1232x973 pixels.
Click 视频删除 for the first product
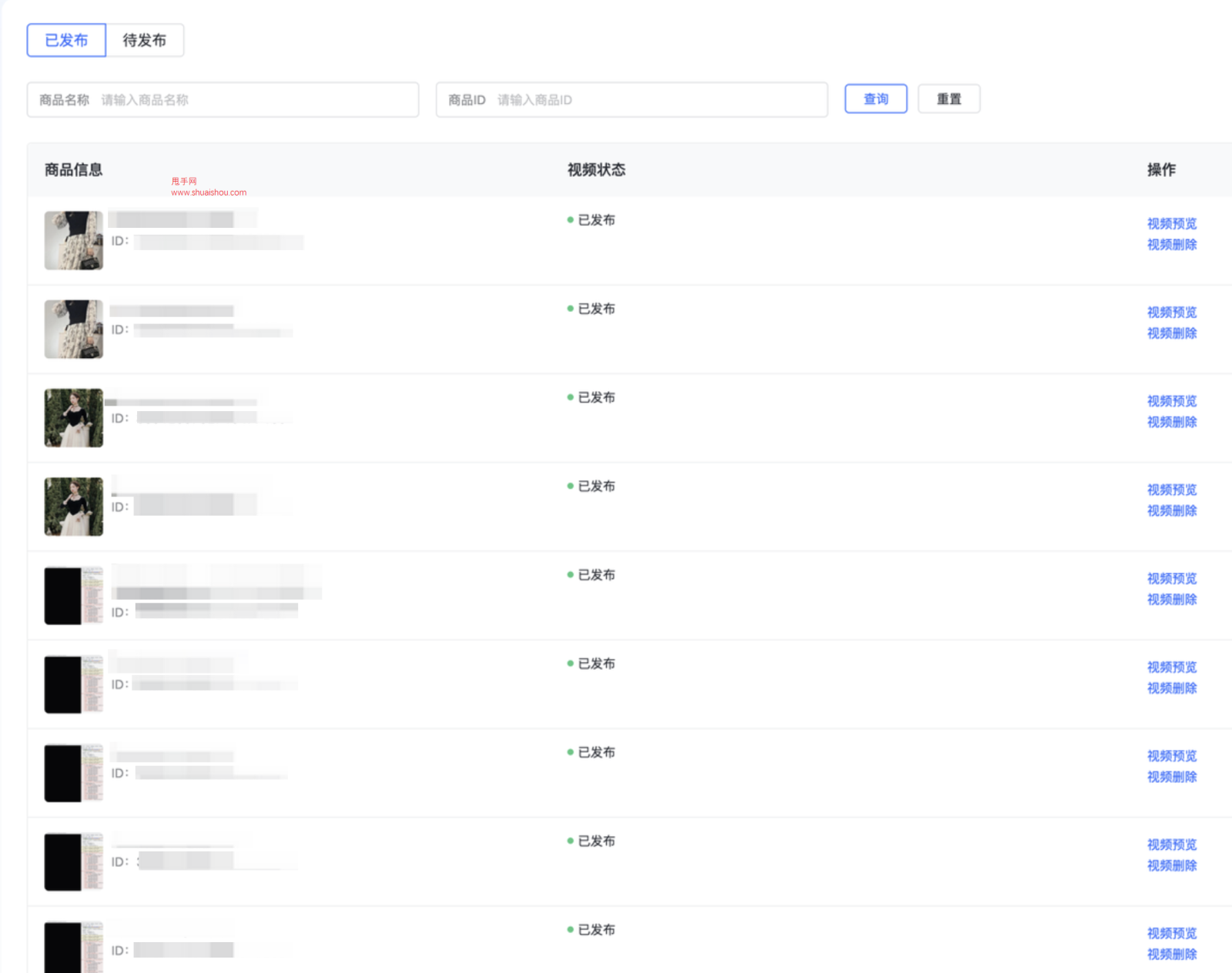1171,245
